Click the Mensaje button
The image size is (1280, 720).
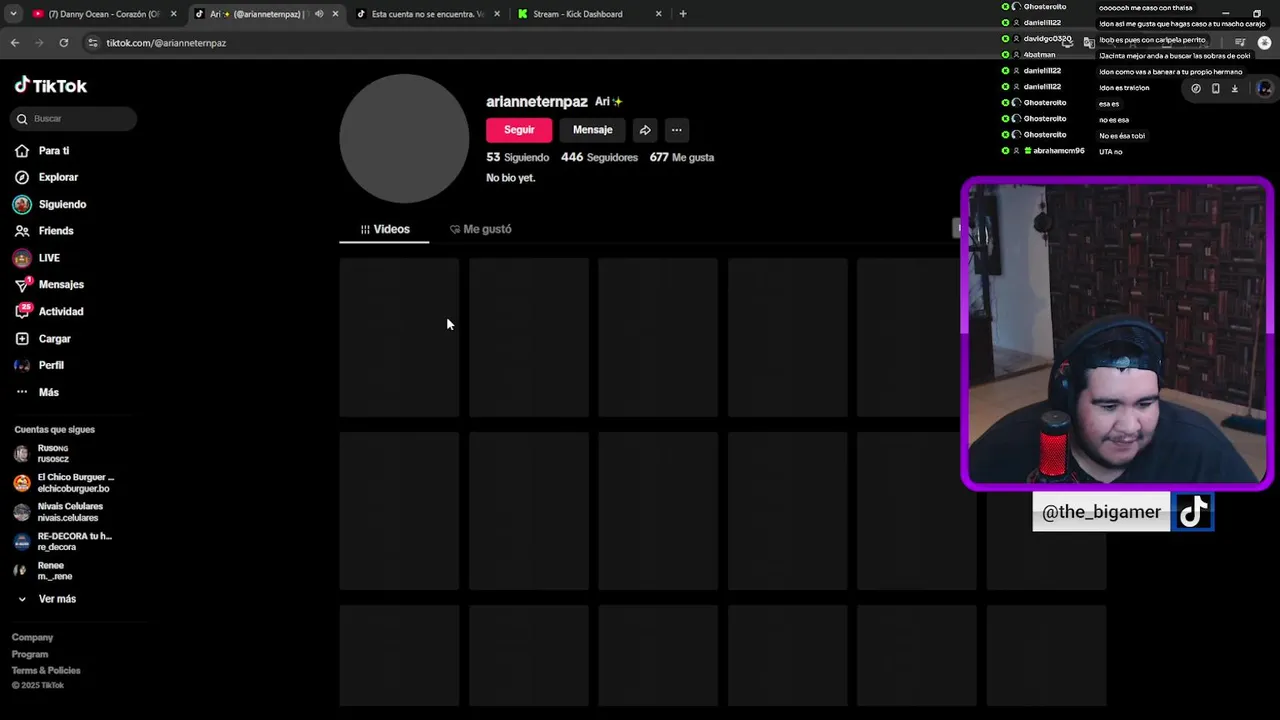pyautogui.click(x=592, y=130)
